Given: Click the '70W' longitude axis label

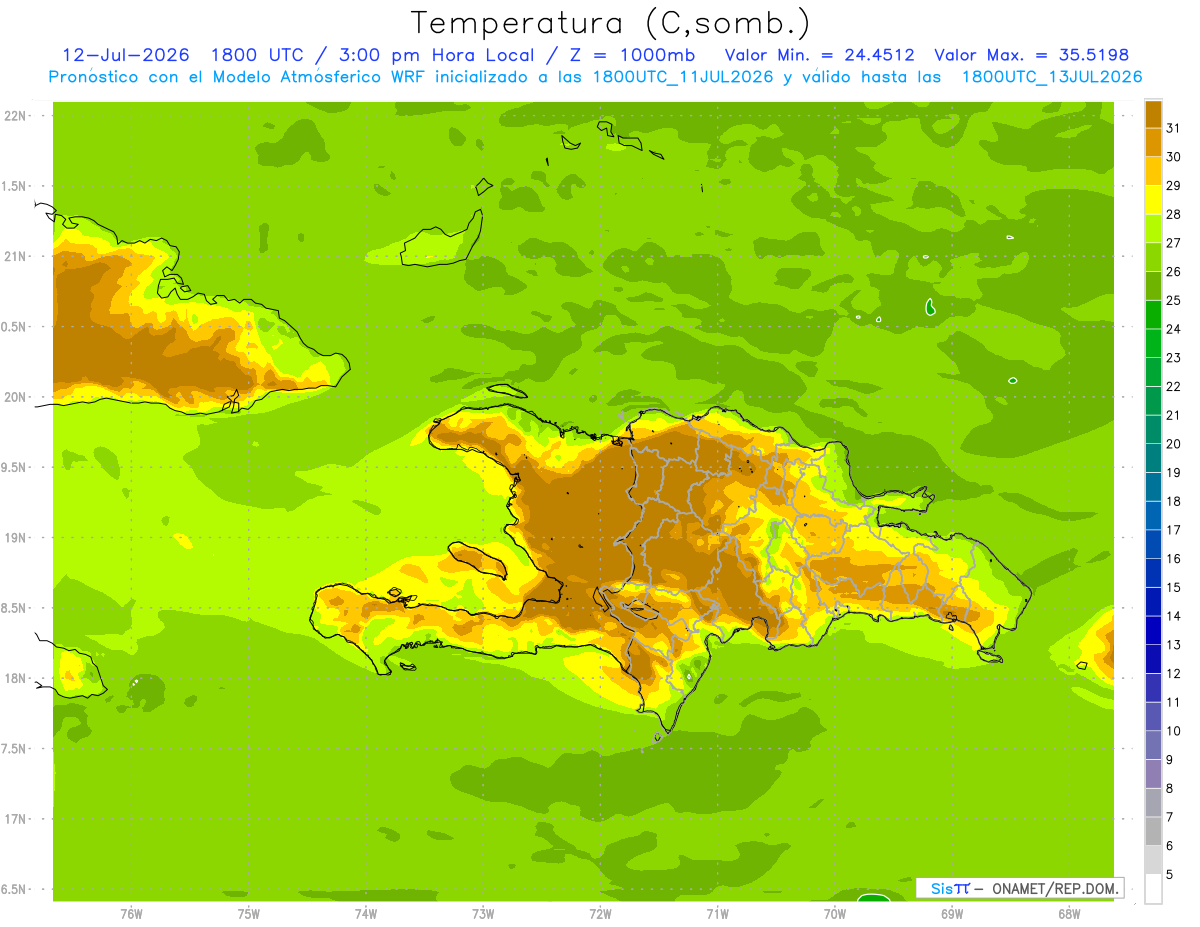Looking at the screenshot, I should [x=835, y=914].
